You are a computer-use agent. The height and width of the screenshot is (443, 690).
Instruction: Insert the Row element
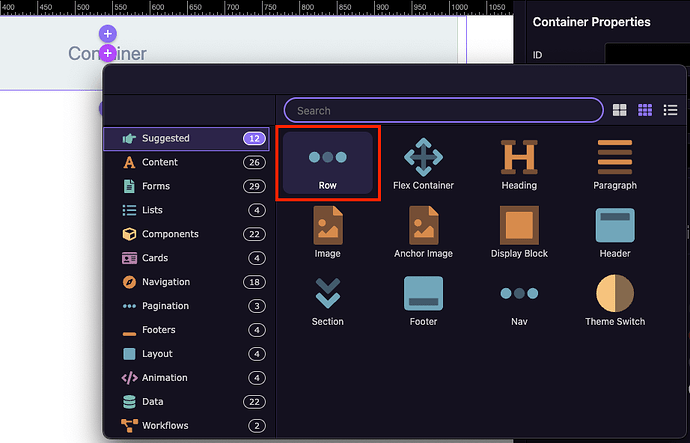(x=327, y=163)
